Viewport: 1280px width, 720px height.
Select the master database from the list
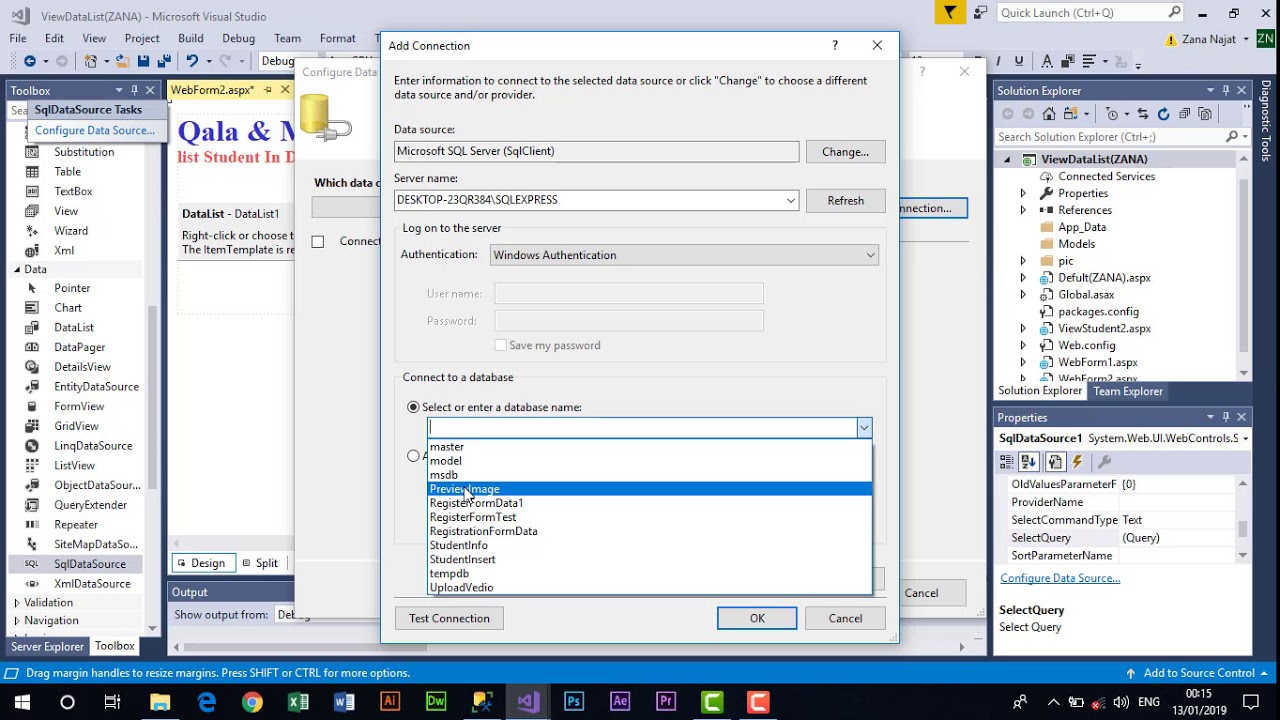pos(650,447)
